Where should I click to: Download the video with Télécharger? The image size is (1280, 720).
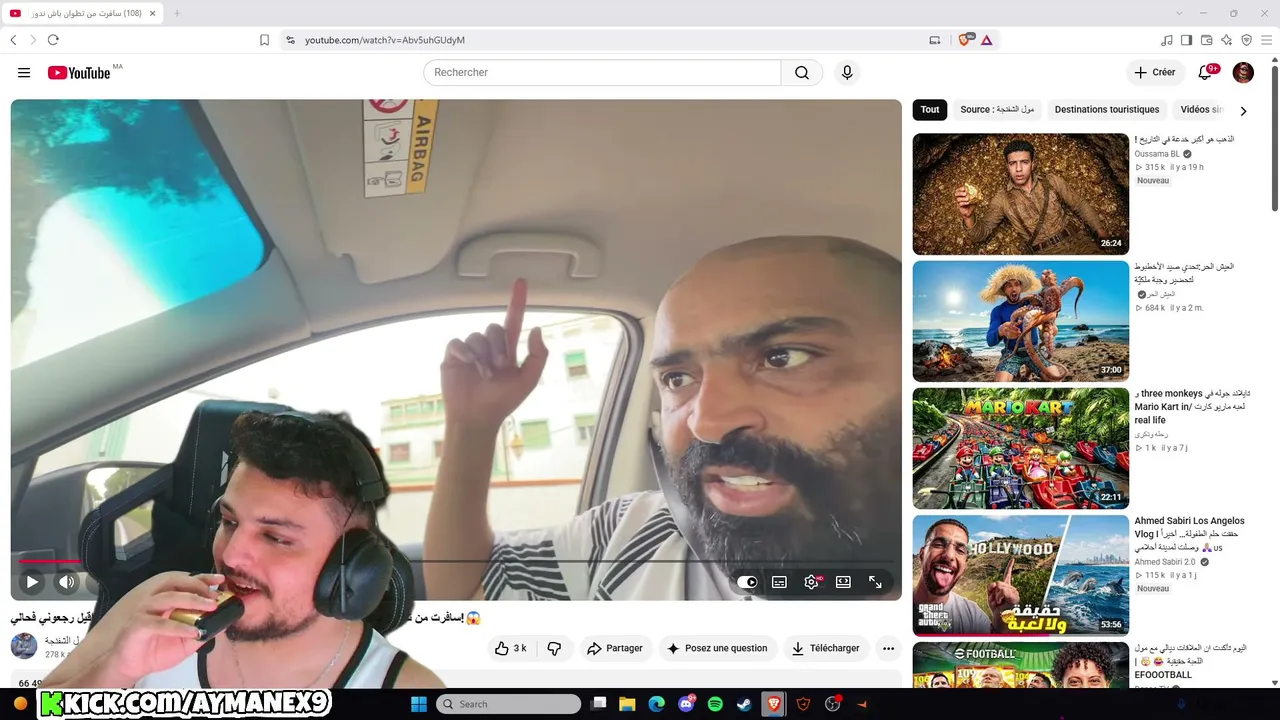(x=826, y=648)
